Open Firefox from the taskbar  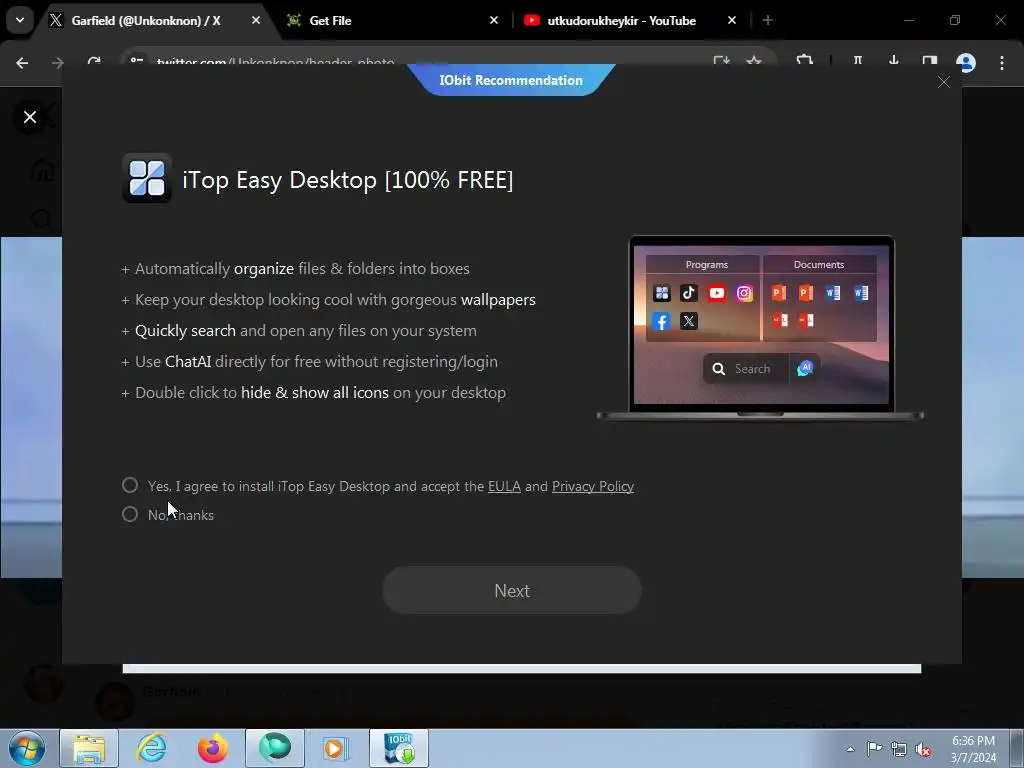pyautogui.click(x=213, y=748)
